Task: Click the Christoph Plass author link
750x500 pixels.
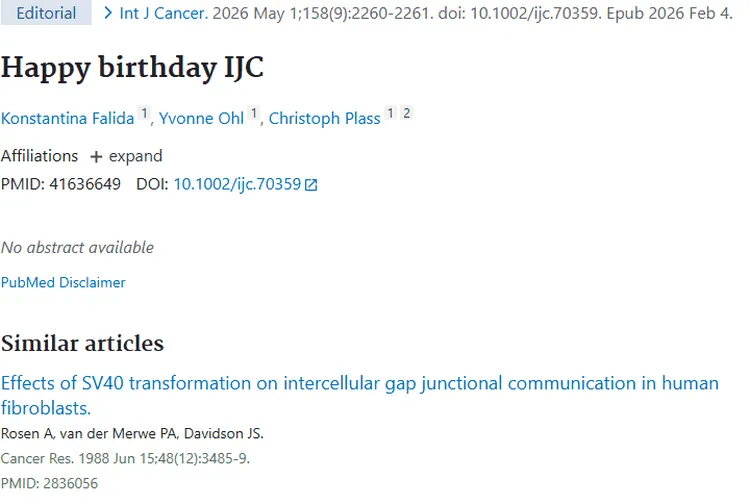Action: click(x=325, y=118)
